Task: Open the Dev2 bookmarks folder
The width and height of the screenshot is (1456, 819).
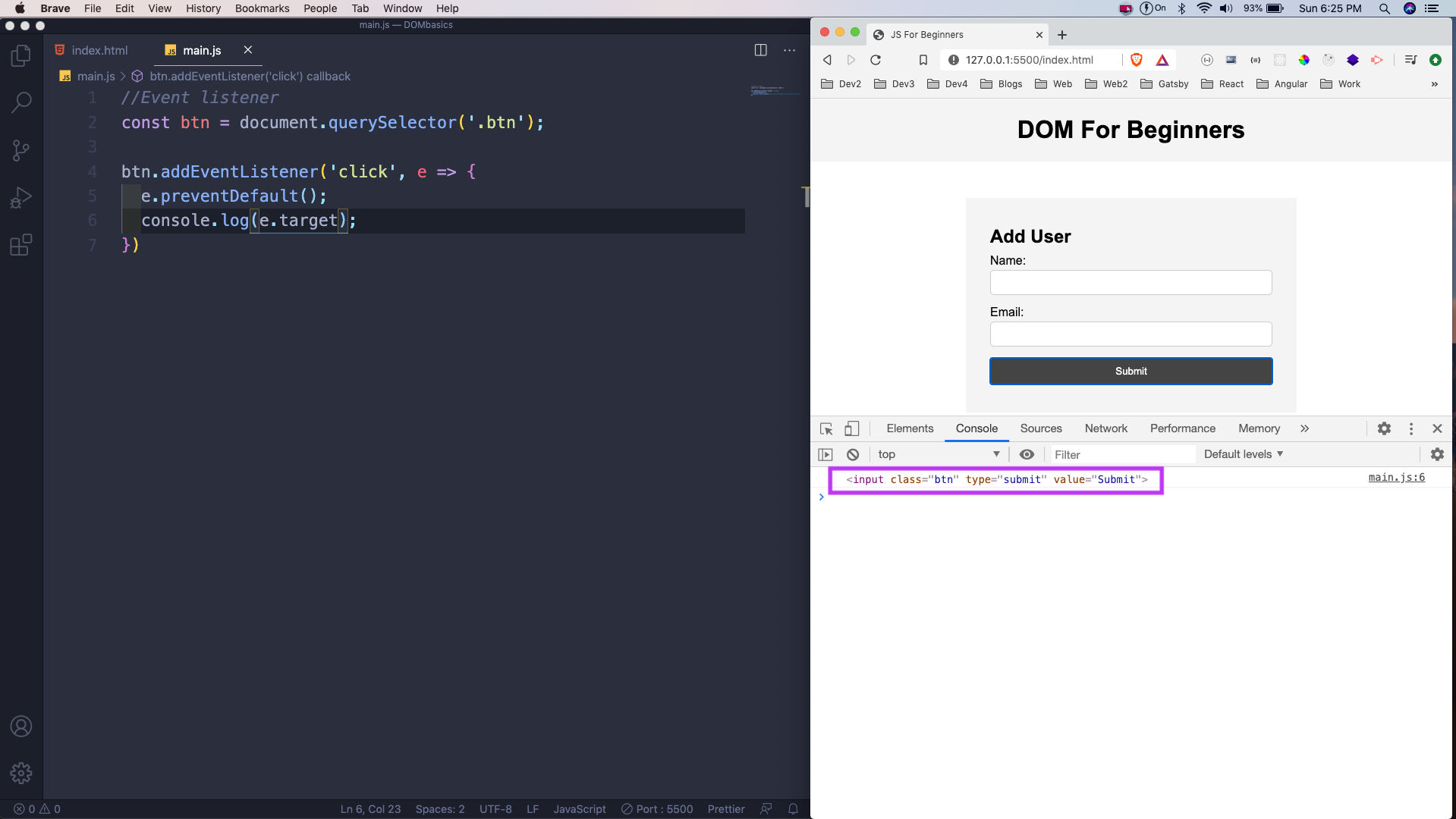Action: (841, 84)
